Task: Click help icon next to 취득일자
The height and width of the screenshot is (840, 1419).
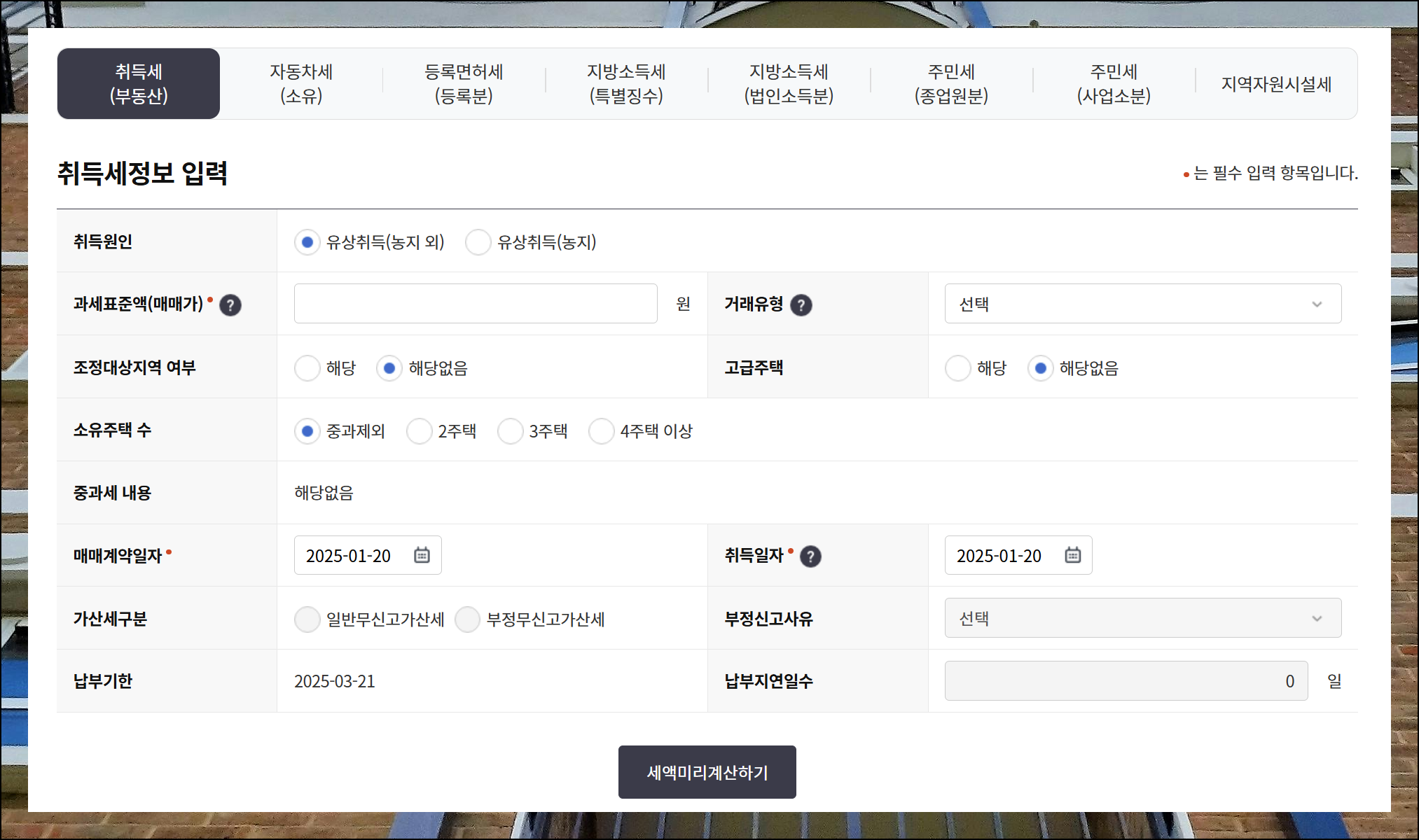Action: [810, 556]
